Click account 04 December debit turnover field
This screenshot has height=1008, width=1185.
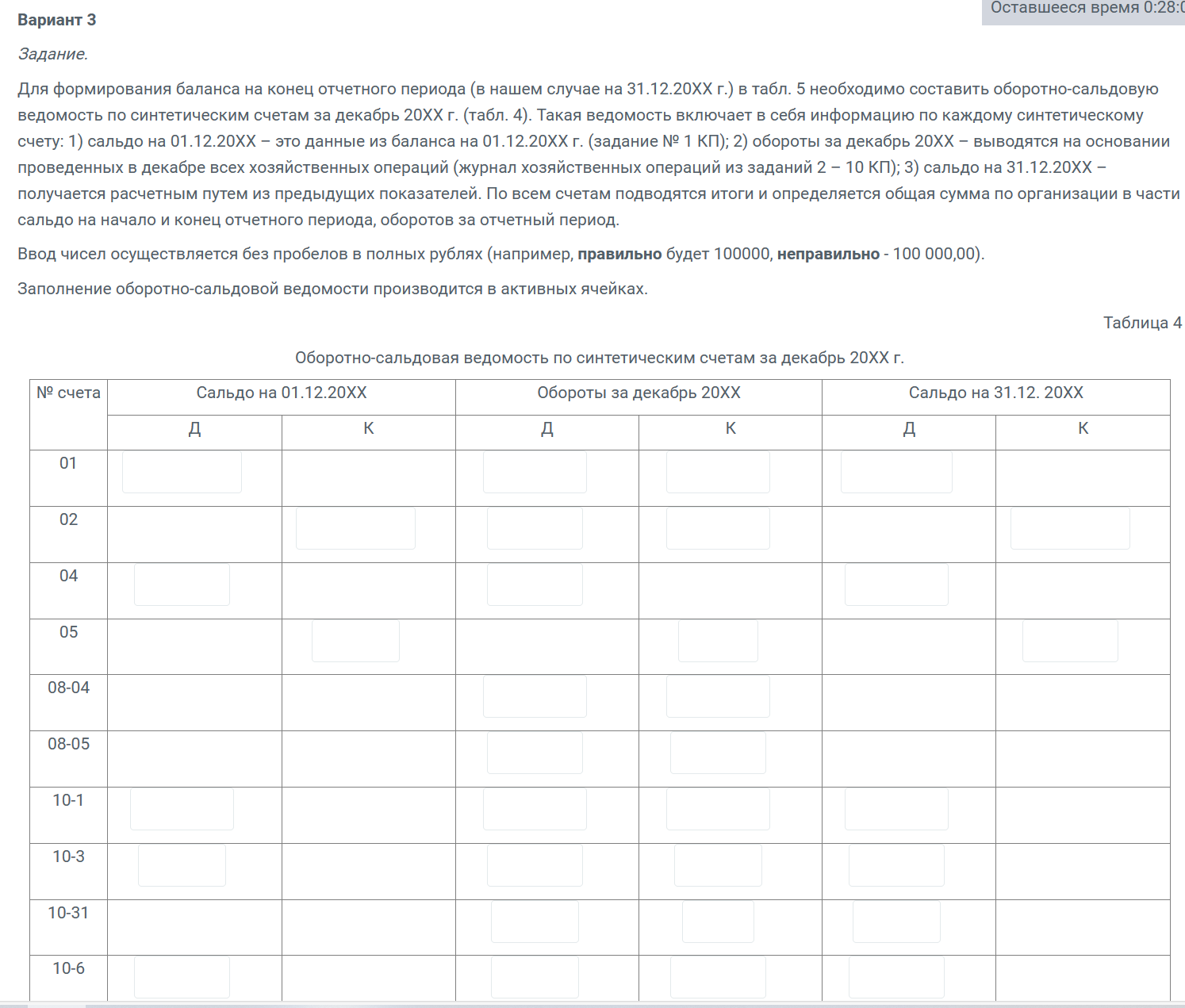[x=535, y=584]
